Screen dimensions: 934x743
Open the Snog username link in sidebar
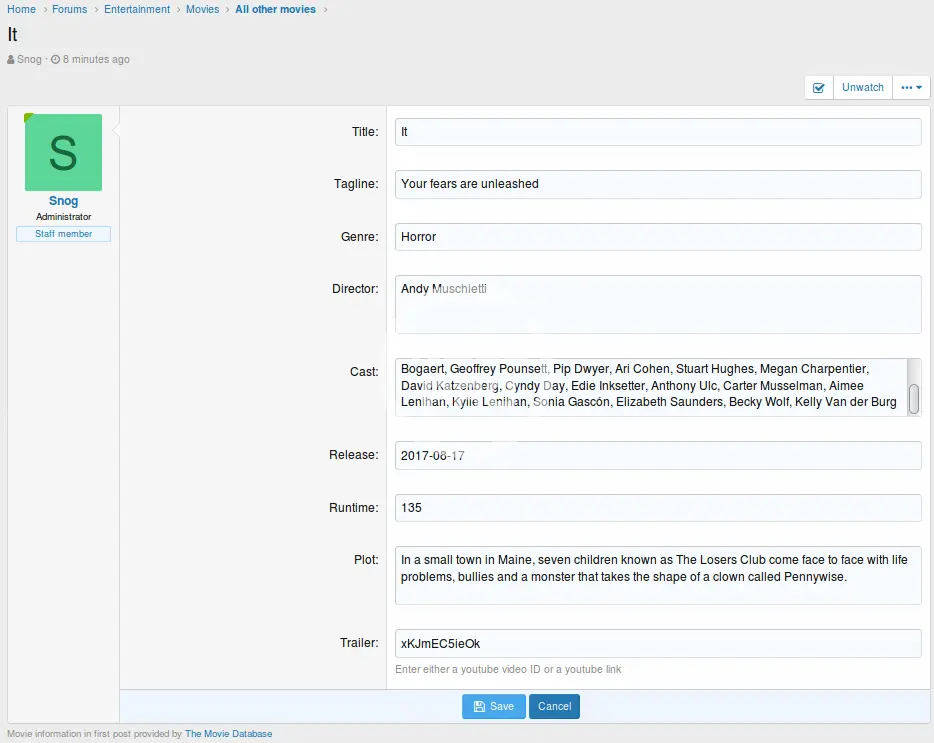63,201
